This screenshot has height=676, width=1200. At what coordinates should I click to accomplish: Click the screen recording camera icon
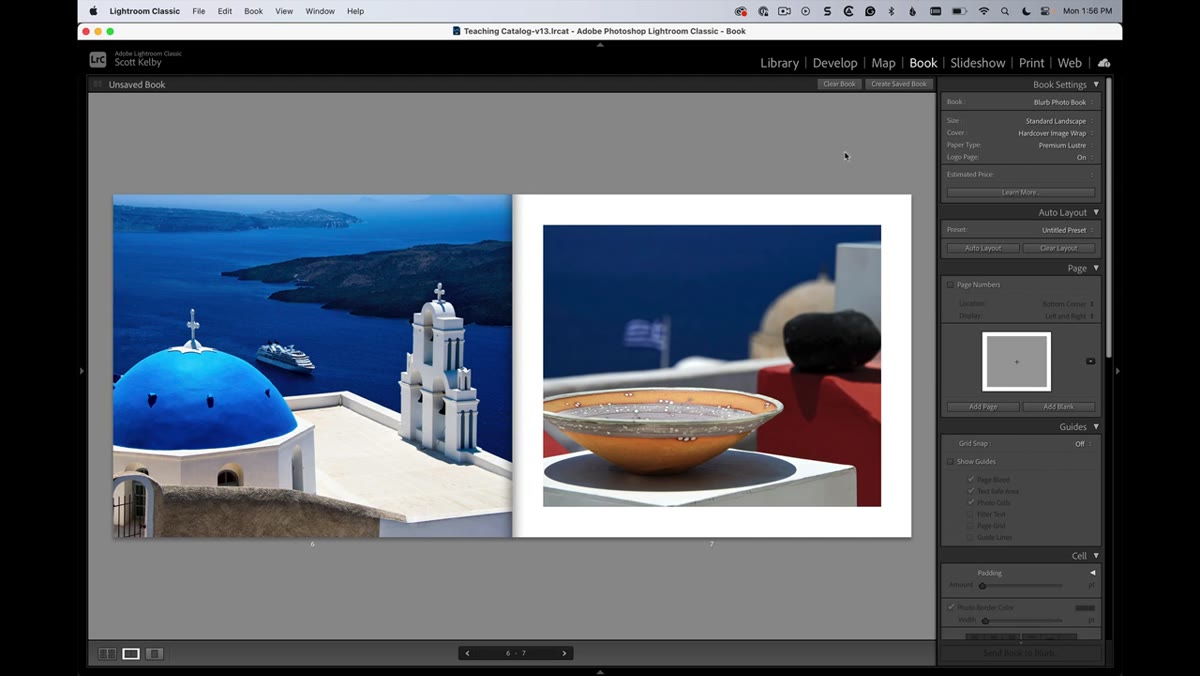coord(784,11)
